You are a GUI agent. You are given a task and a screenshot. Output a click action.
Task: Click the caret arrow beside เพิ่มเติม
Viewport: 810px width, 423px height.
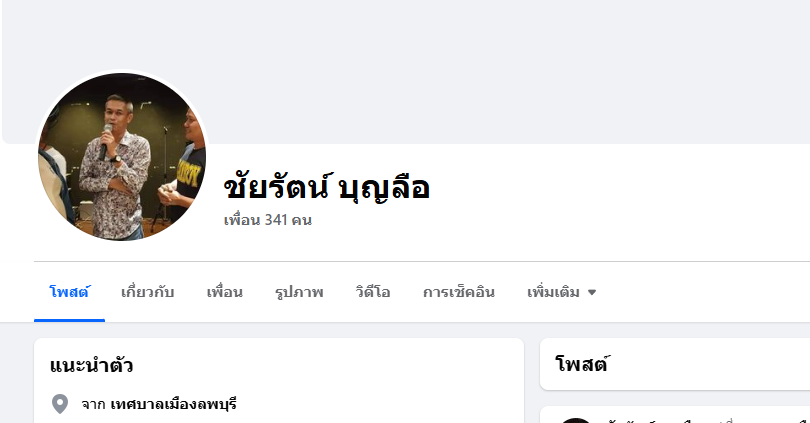(592, 292)
